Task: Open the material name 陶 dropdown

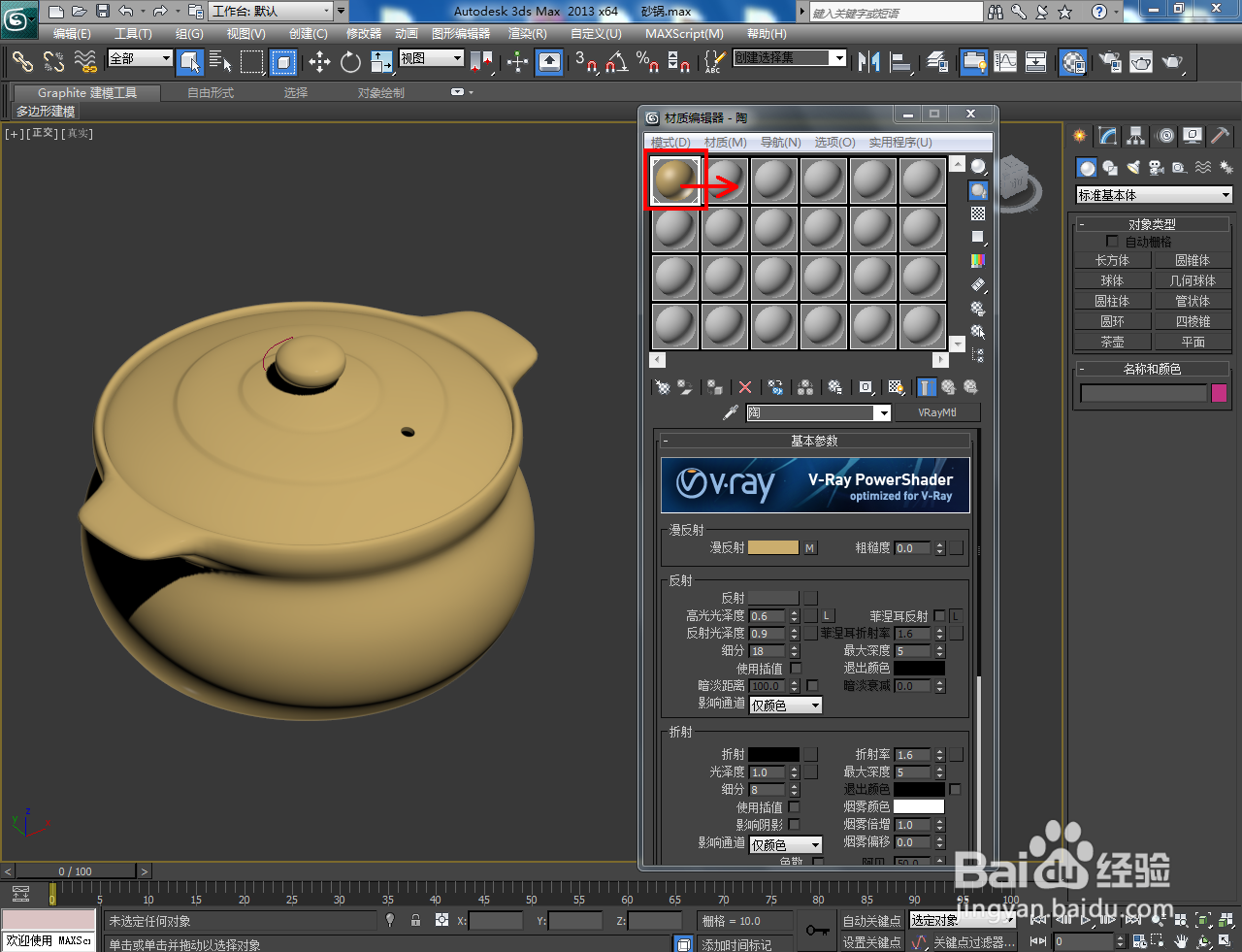Action: tap(818, 412)
